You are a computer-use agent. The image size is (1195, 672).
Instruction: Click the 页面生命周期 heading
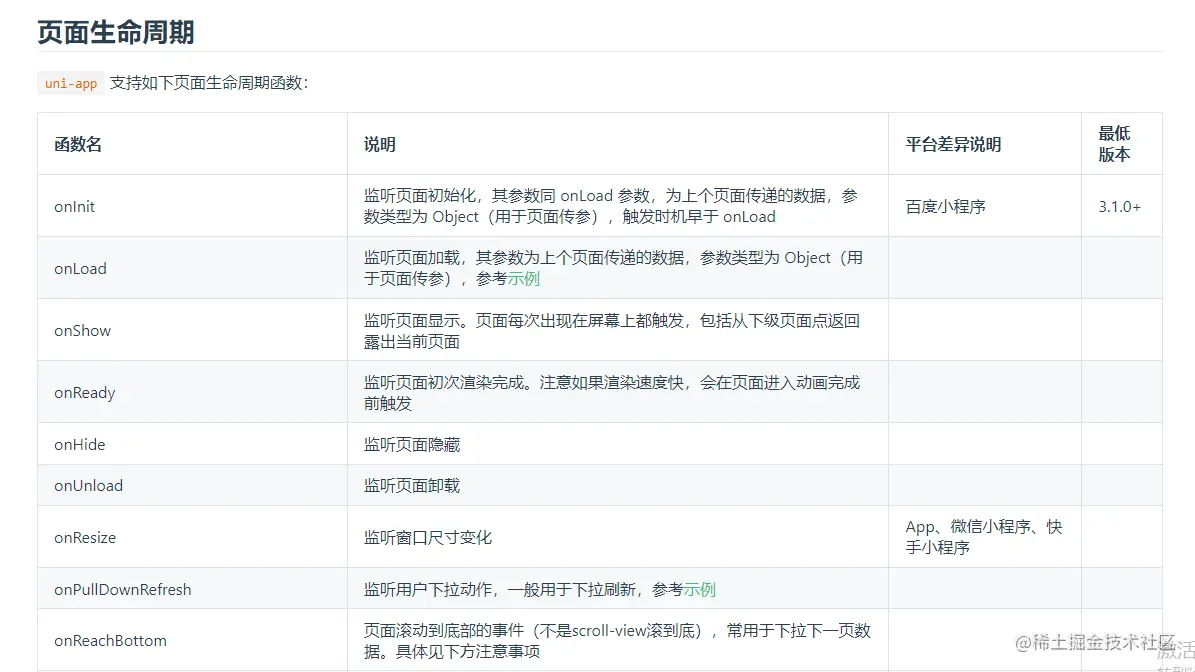click(x=116, y=33)
